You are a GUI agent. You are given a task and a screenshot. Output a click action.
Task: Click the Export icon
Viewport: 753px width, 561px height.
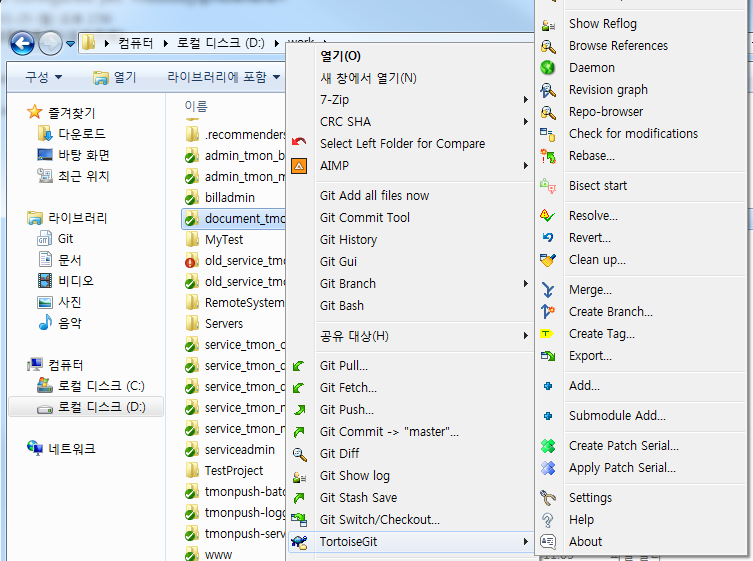(548, 356)
